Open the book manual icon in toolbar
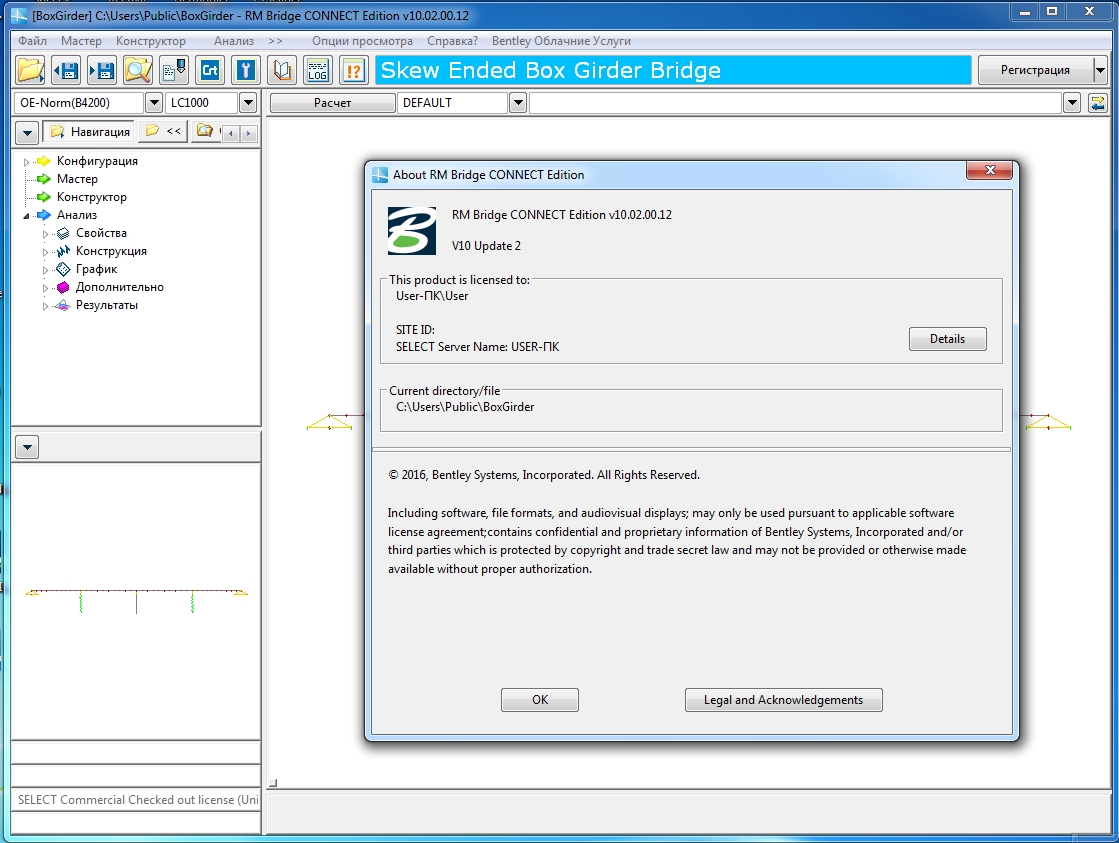Viewport: 1119px width, 843px height. (x=283, y=70)
